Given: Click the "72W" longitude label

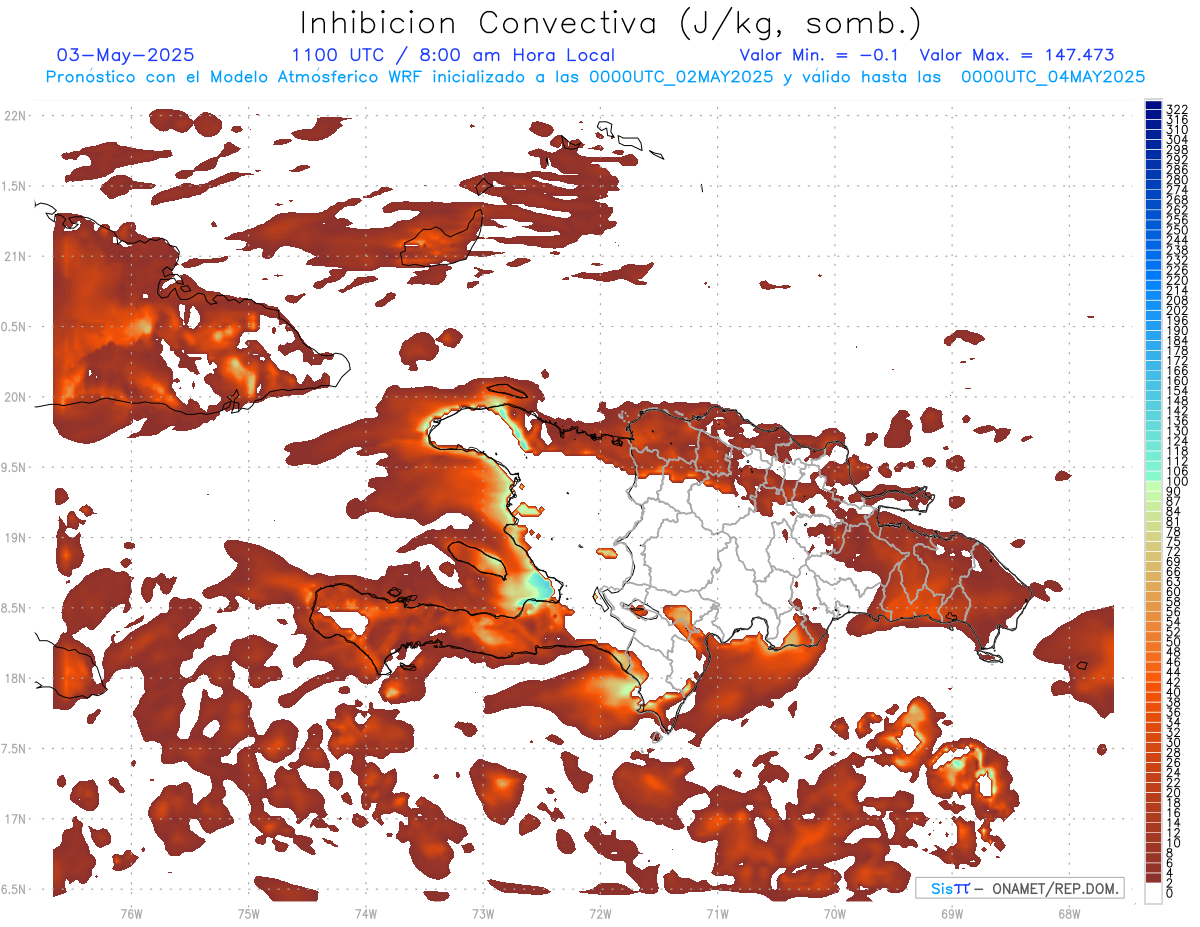Looking at the screenshot, I should [x=600, y=913].
